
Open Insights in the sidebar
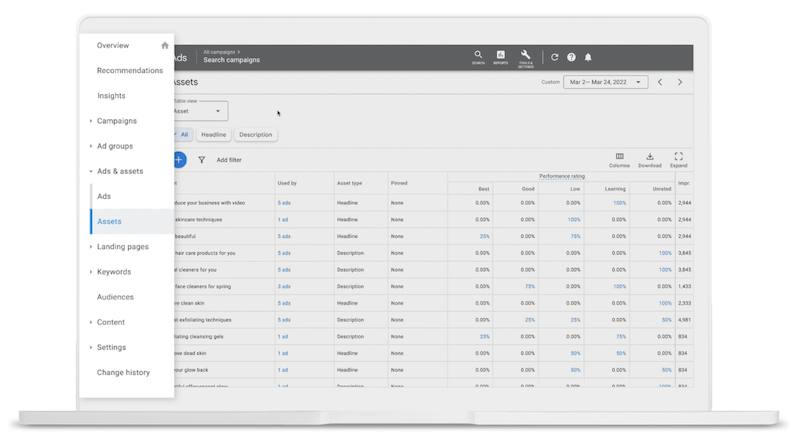point(111,95)
